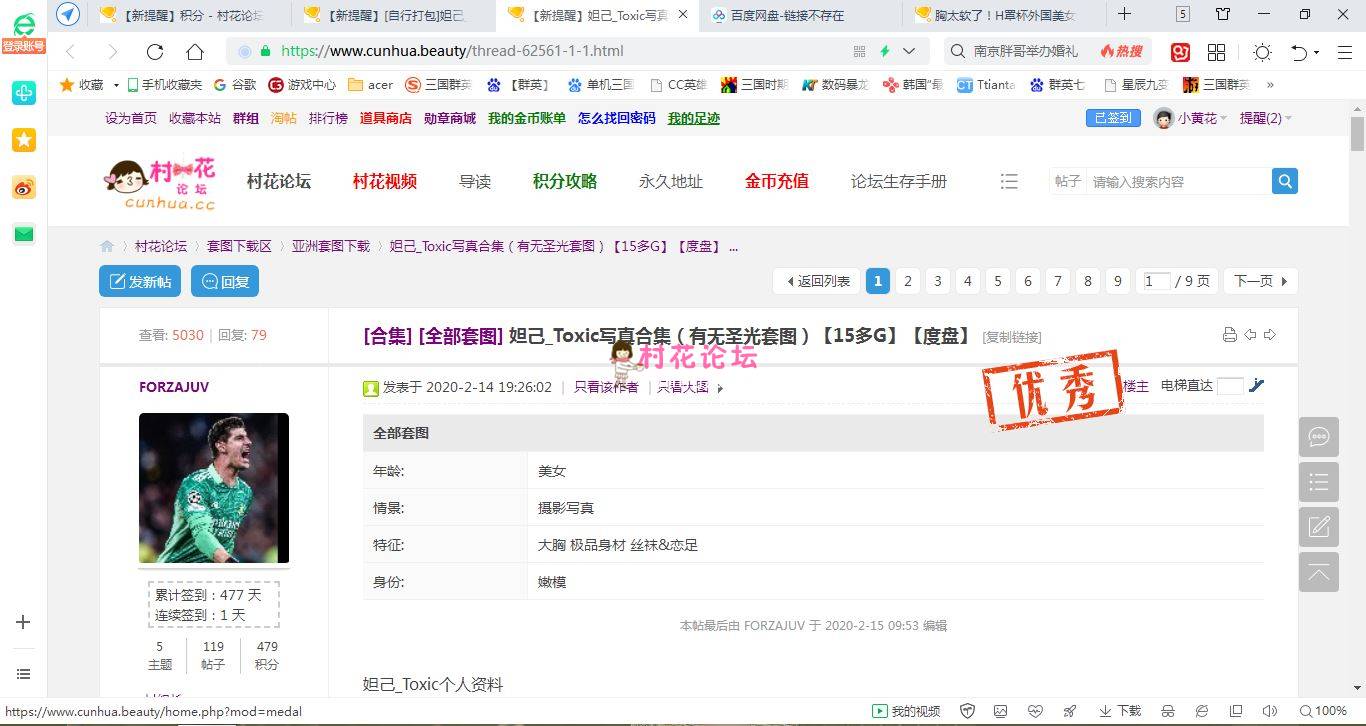Open a new tab with plus button

click(x=1124, y=14)
